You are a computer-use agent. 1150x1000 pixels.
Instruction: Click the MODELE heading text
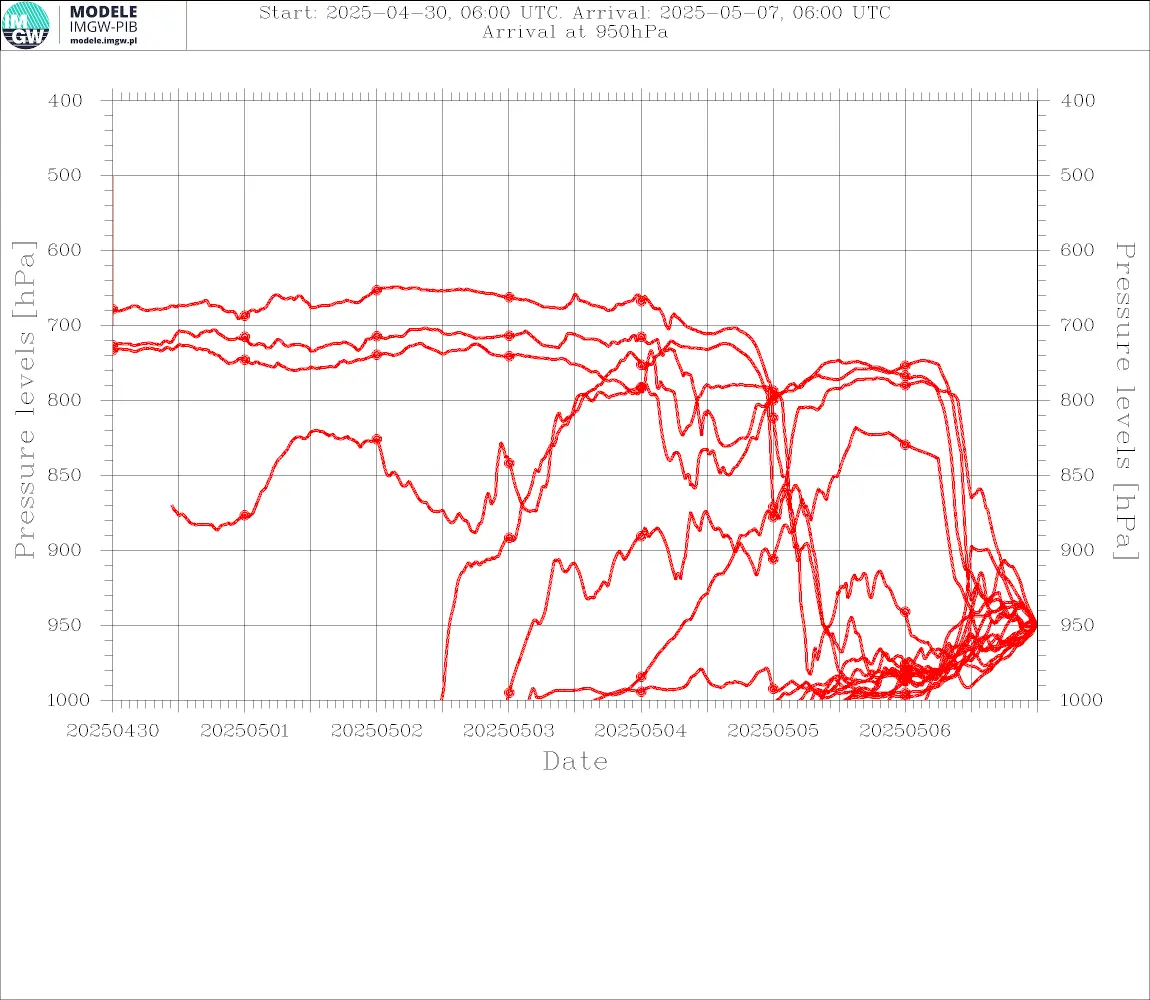(103, 12)
